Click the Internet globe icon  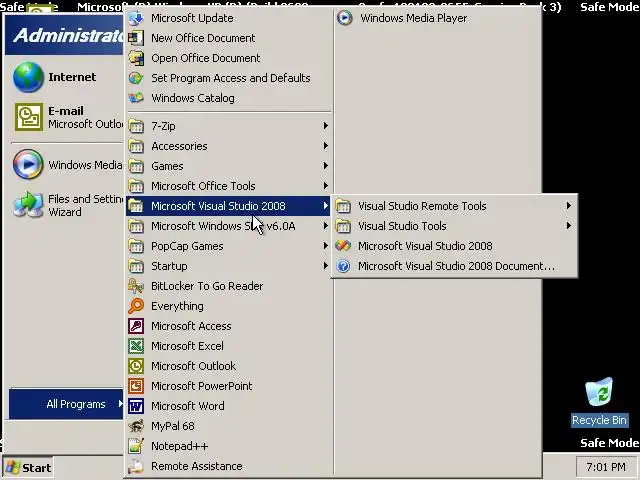pyautogui.click(x=28, y=77)
